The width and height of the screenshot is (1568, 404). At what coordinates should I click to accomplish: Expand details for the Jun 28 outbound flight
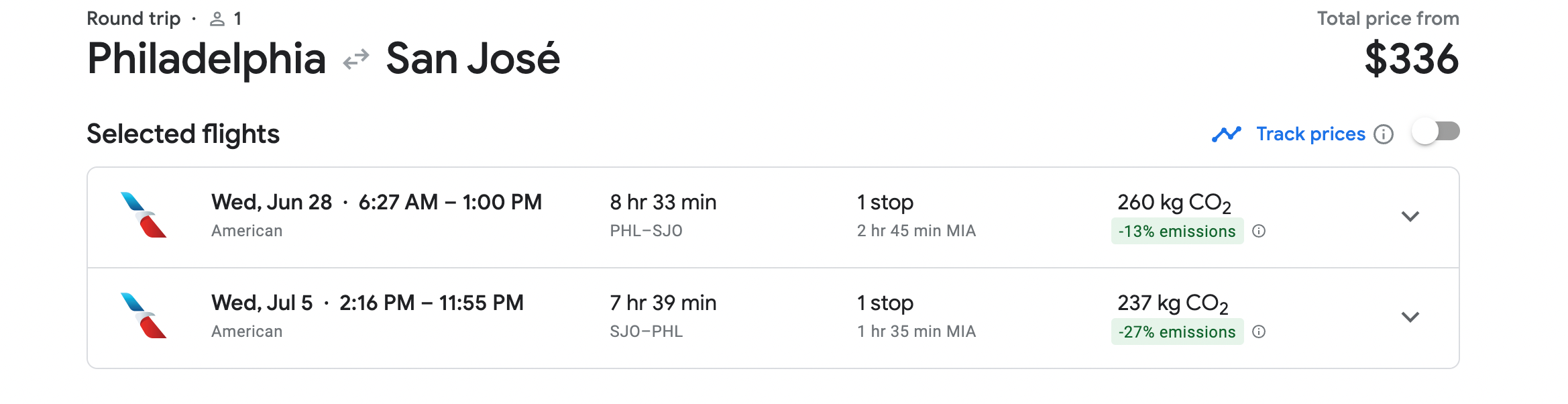pyautogui.click(x=1411, y=217)
